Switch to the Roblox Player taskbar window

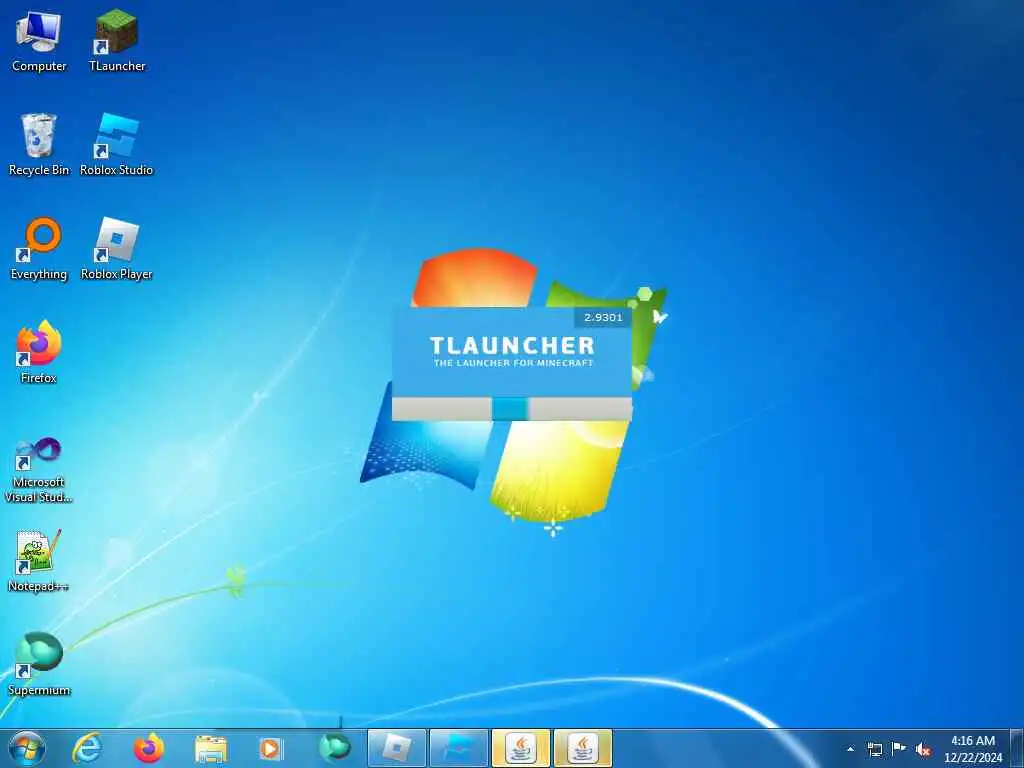tap(396, 748)
